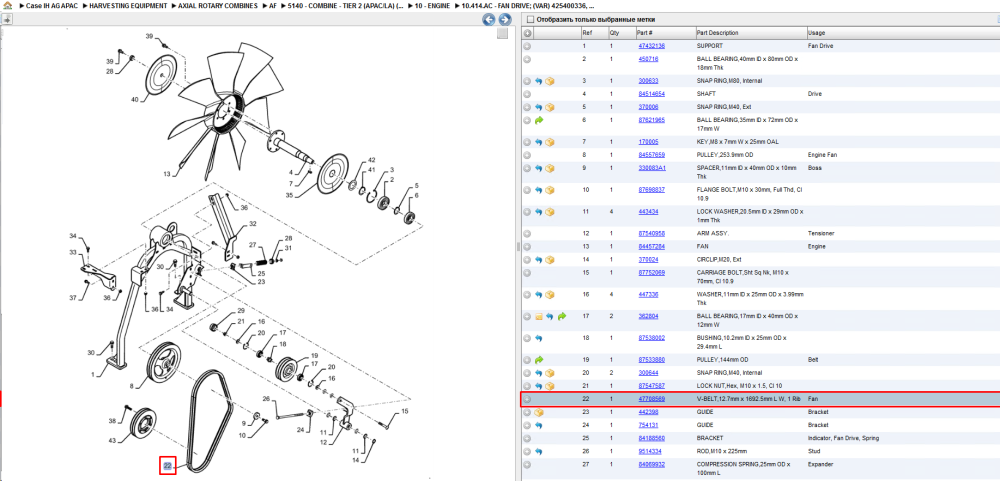Add V-BELT ref 22 using circle icon

click(527, 399)
